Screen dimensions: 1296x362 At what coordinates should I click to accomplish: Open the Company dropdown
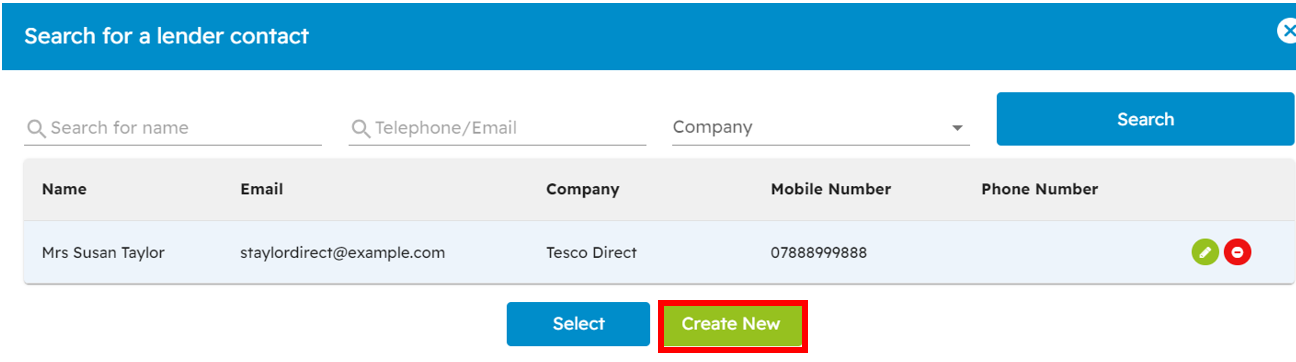[821, 128]
